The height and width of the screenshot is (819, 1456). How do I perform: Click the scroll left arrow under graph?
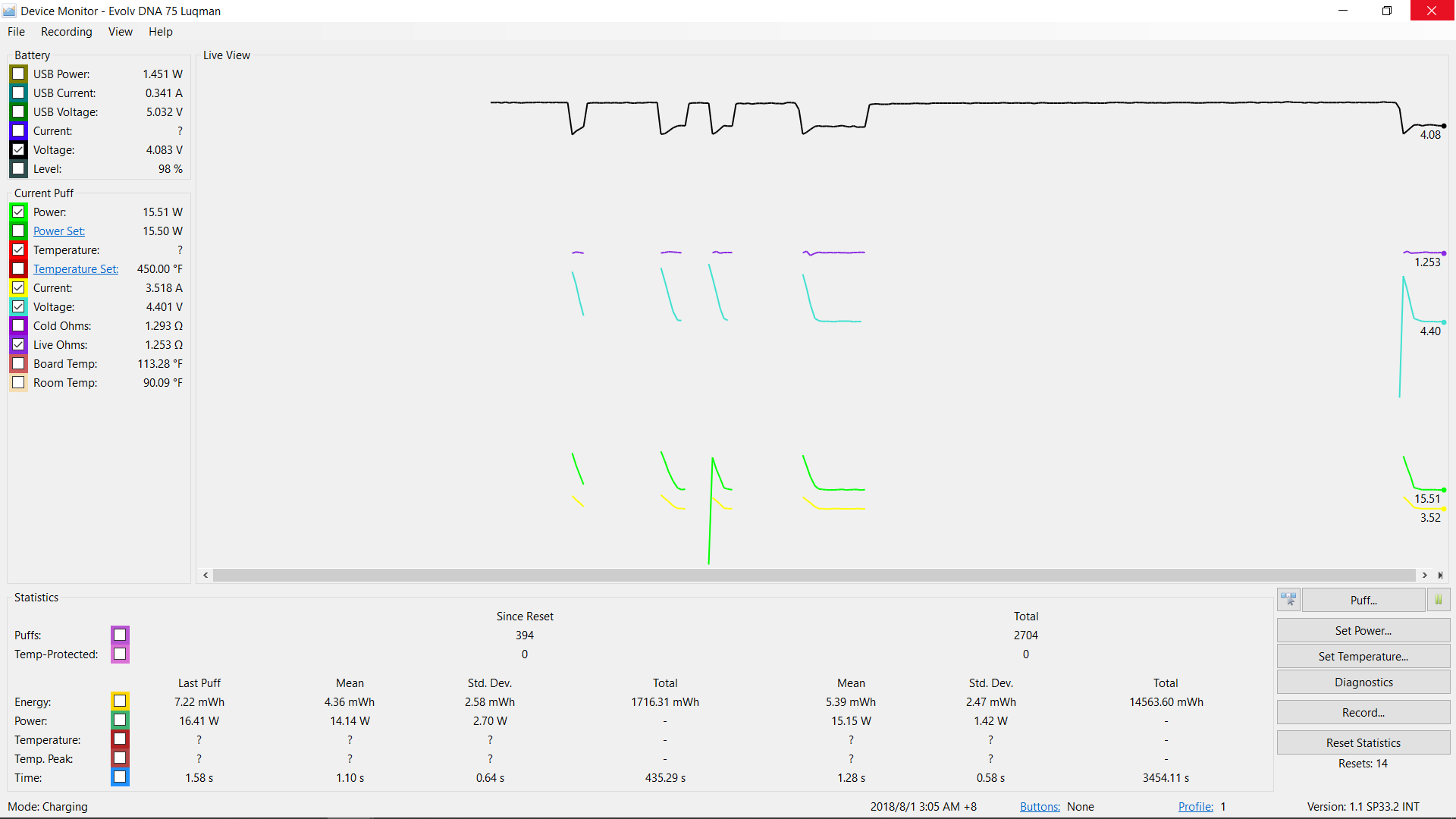pos(206,576)
